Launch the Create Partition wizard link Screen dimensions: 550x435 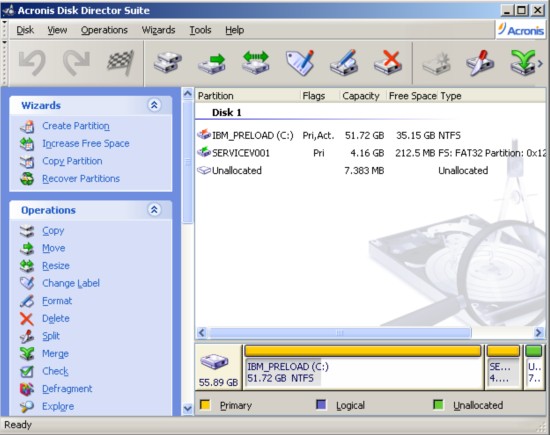pyautogui.click(x=76, y=126)
